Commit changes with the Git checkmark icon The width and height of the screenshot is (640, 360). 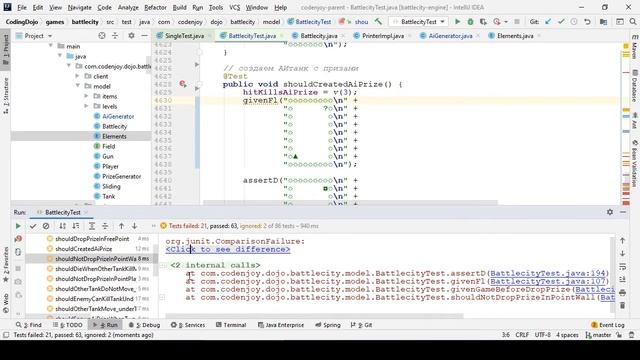[561, 22]
